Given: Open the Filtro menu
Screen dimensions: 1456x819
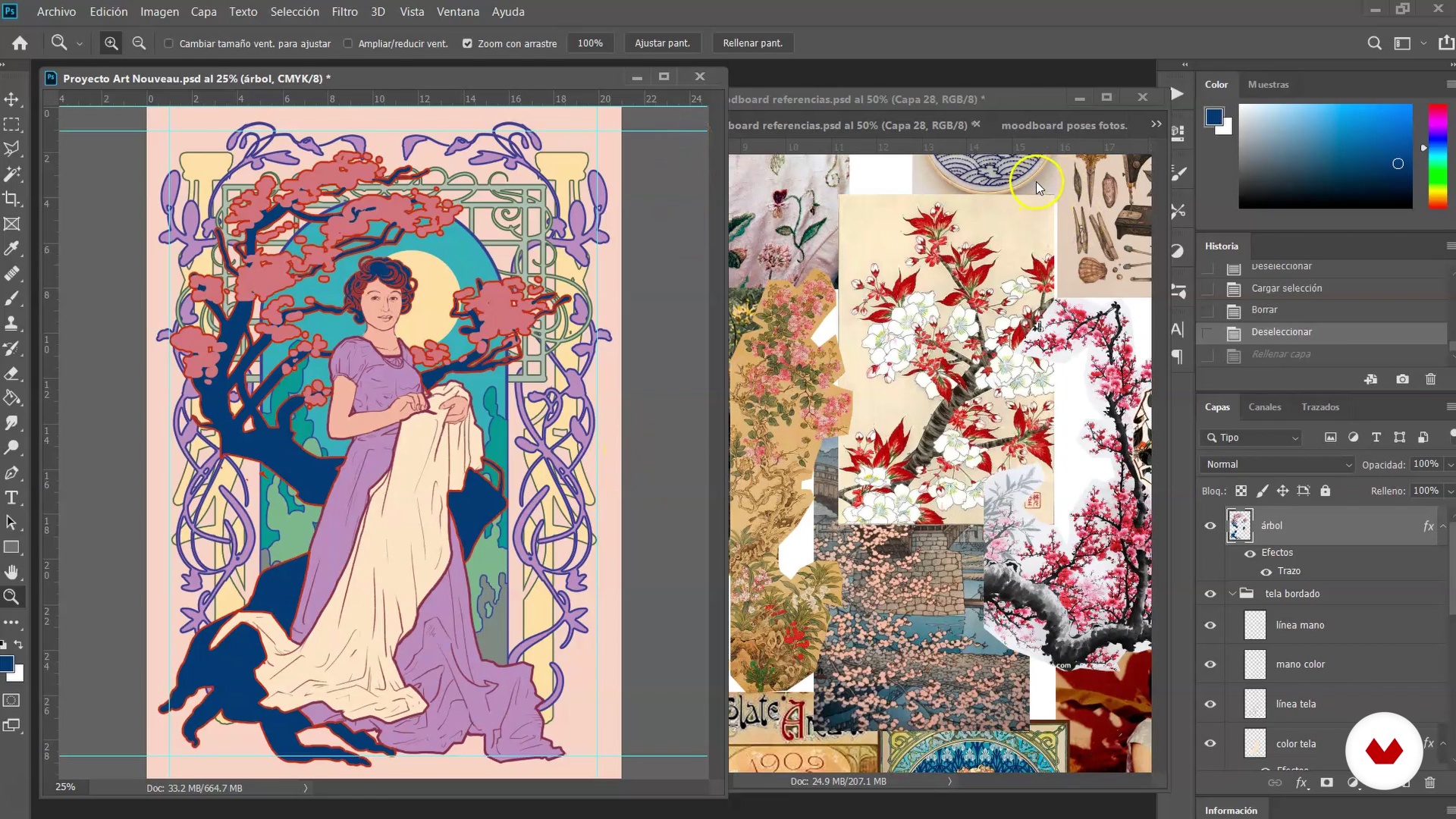Looking at the screenshot, I should (344, 11).
